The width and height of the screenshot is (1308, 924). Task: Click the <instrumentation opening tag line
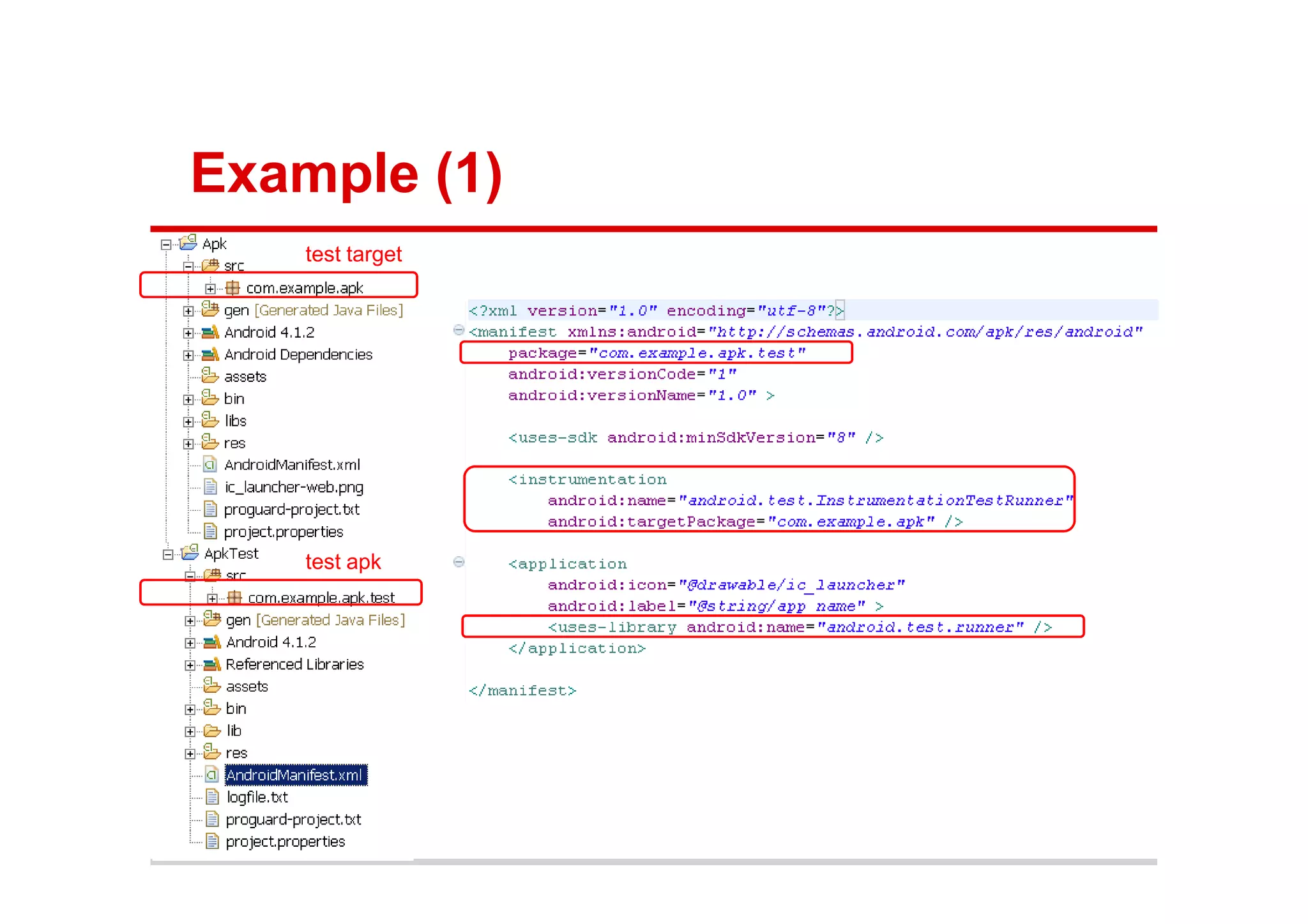pos(588,480)
